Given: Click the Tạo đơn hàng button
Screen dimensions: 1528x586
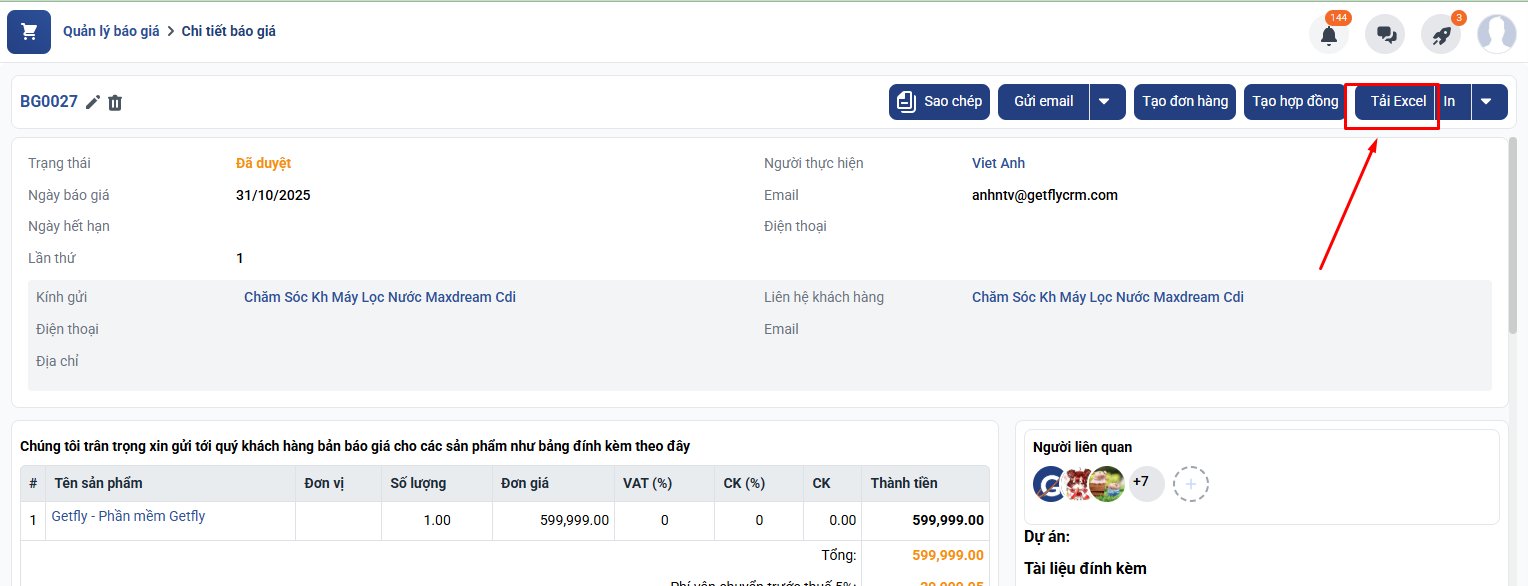Looking at the screenshot, I should click(1185, 102).
